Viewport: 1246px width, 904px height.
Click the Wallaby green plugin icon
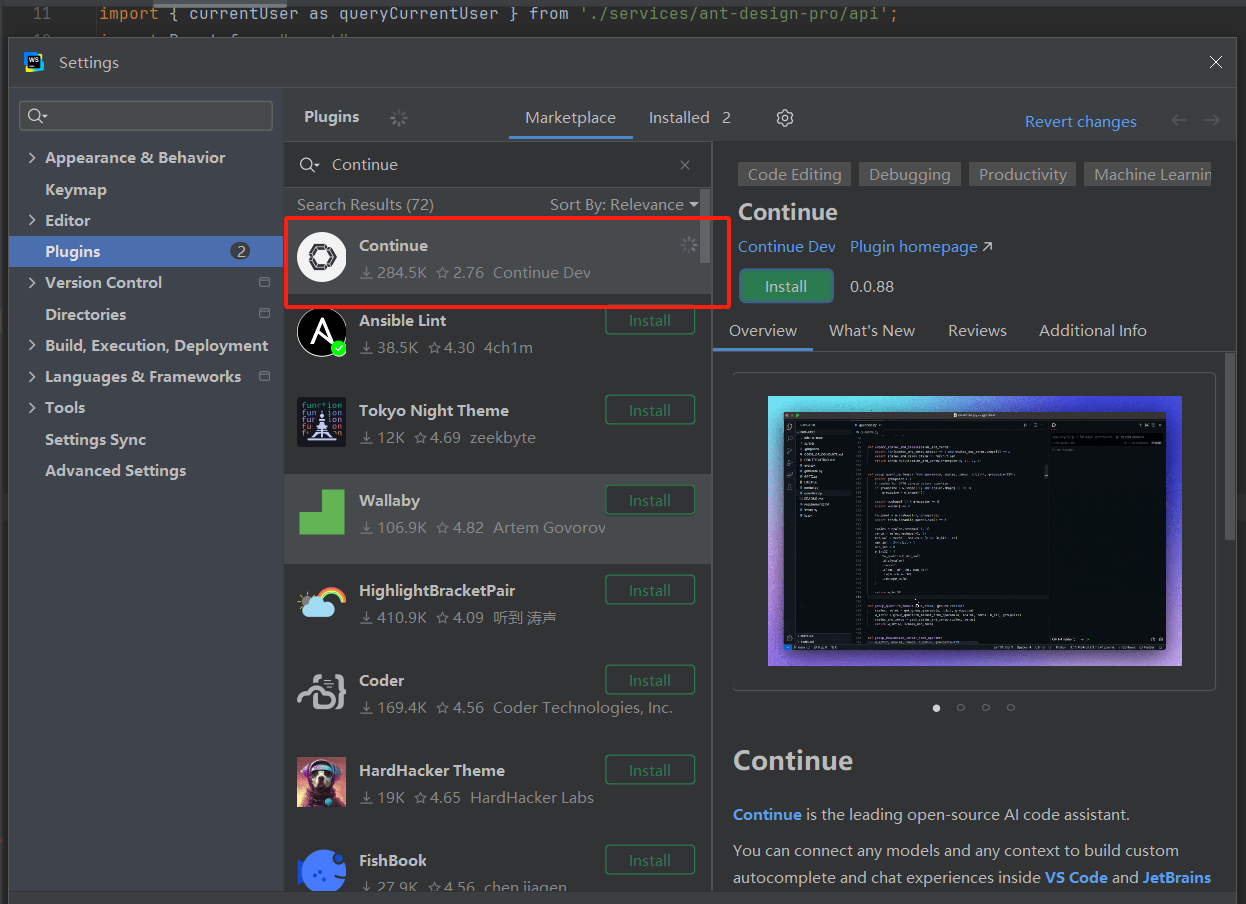point(322,512)
